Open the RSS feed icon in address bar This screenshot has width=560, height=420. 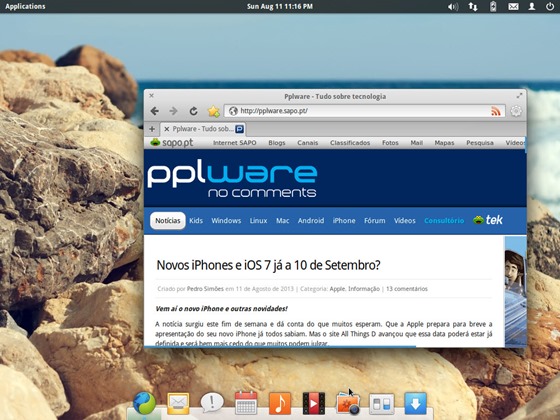click(496, 111)
